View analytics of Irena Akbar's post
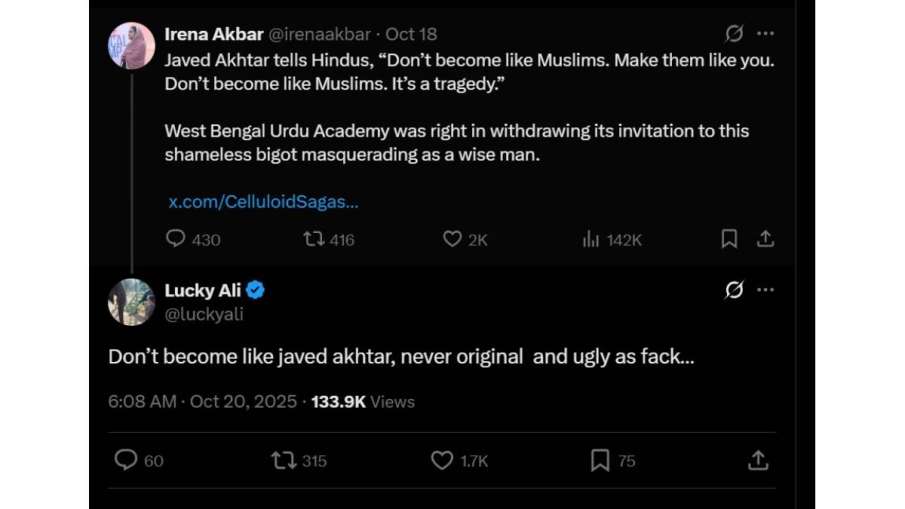The height and width of the screenshot is (509, 905). (x=591, y=239)
